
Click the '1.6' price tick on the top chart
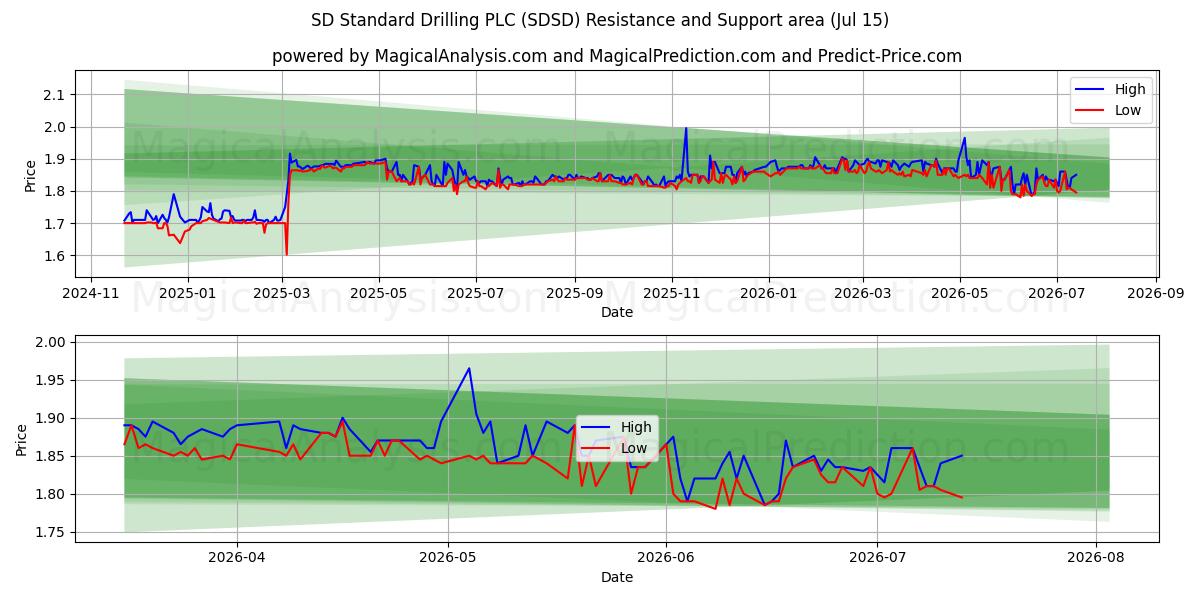tap(55, 256)
